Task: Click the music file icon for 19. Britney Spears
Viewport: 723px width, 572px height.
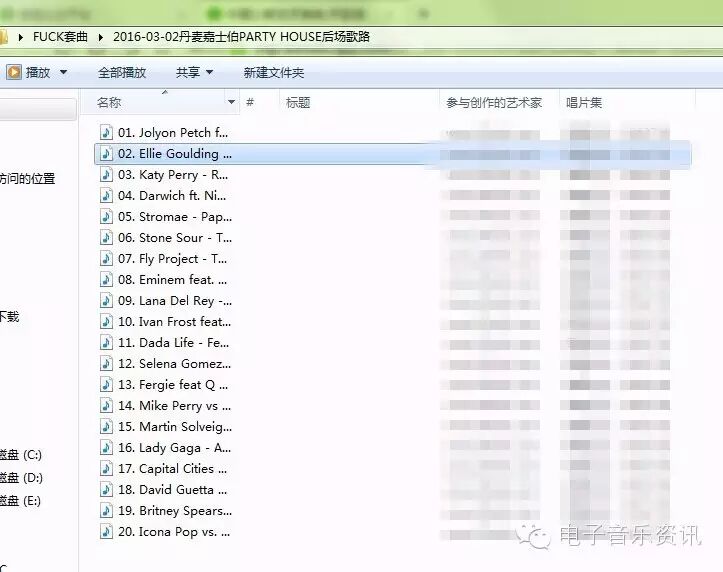Action: tap(107, 511)
